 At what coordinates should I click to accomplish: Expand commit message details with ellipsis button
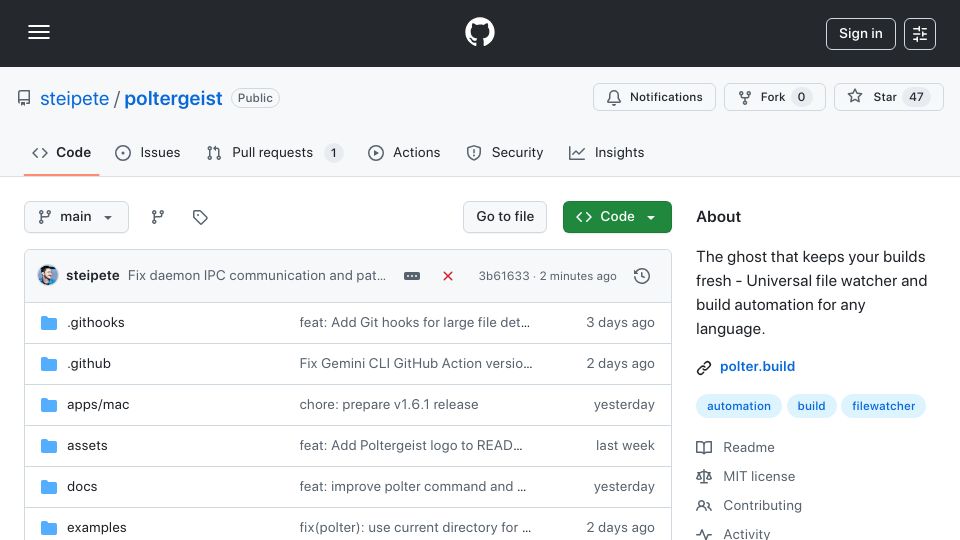412,276
